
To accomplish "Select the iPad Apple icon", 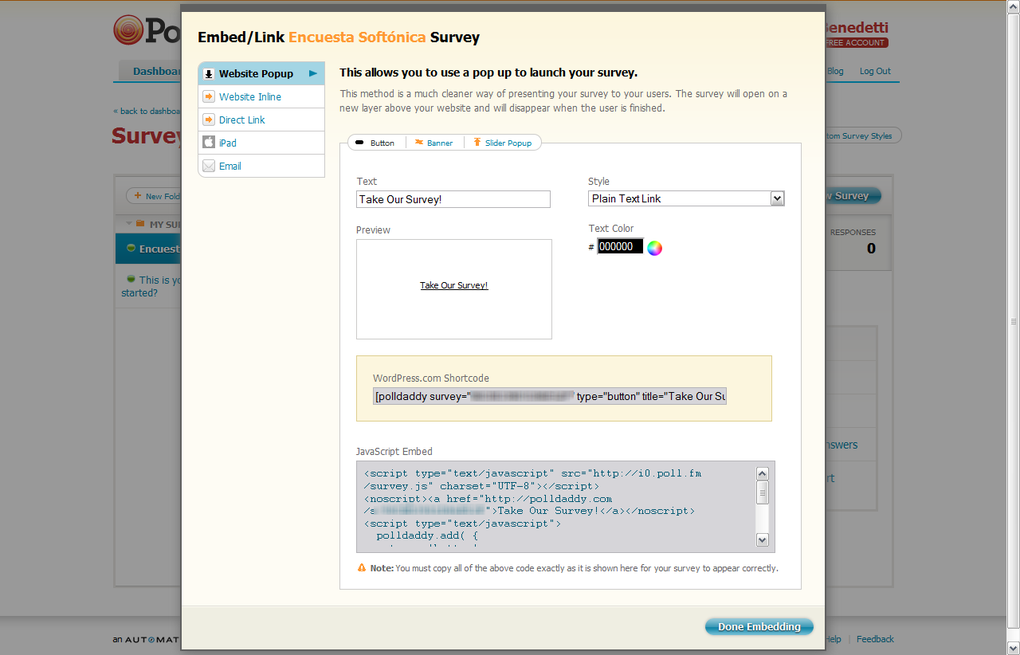I will tap(207, 142).
